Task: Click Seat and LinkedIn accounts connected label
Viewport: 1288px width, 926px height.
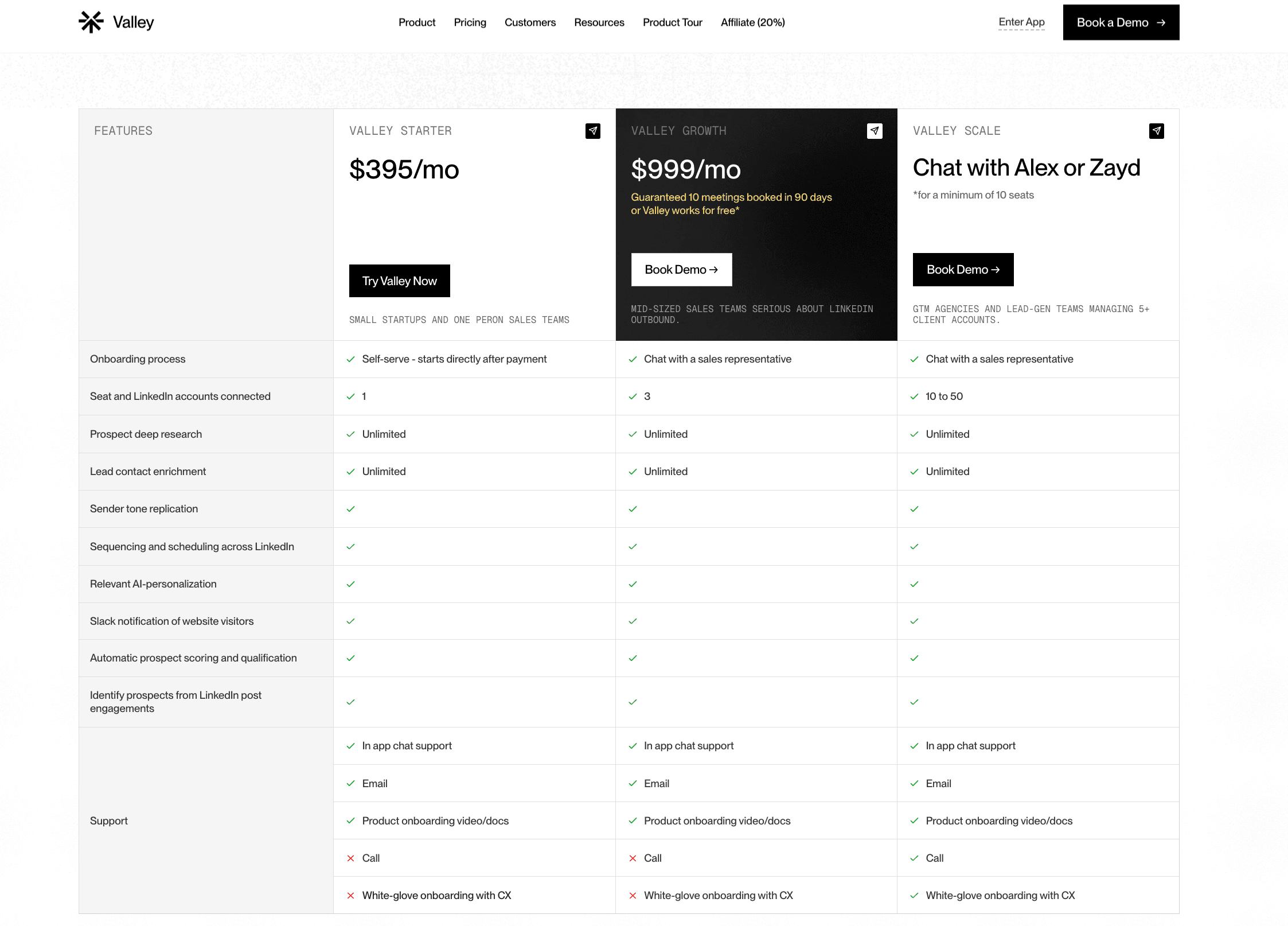Action: 180,396
